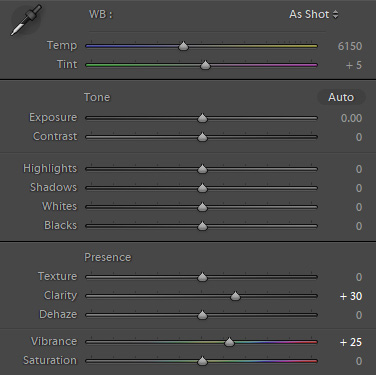
Task: Click the Tint value +5 field
Action: pos(354,65)
